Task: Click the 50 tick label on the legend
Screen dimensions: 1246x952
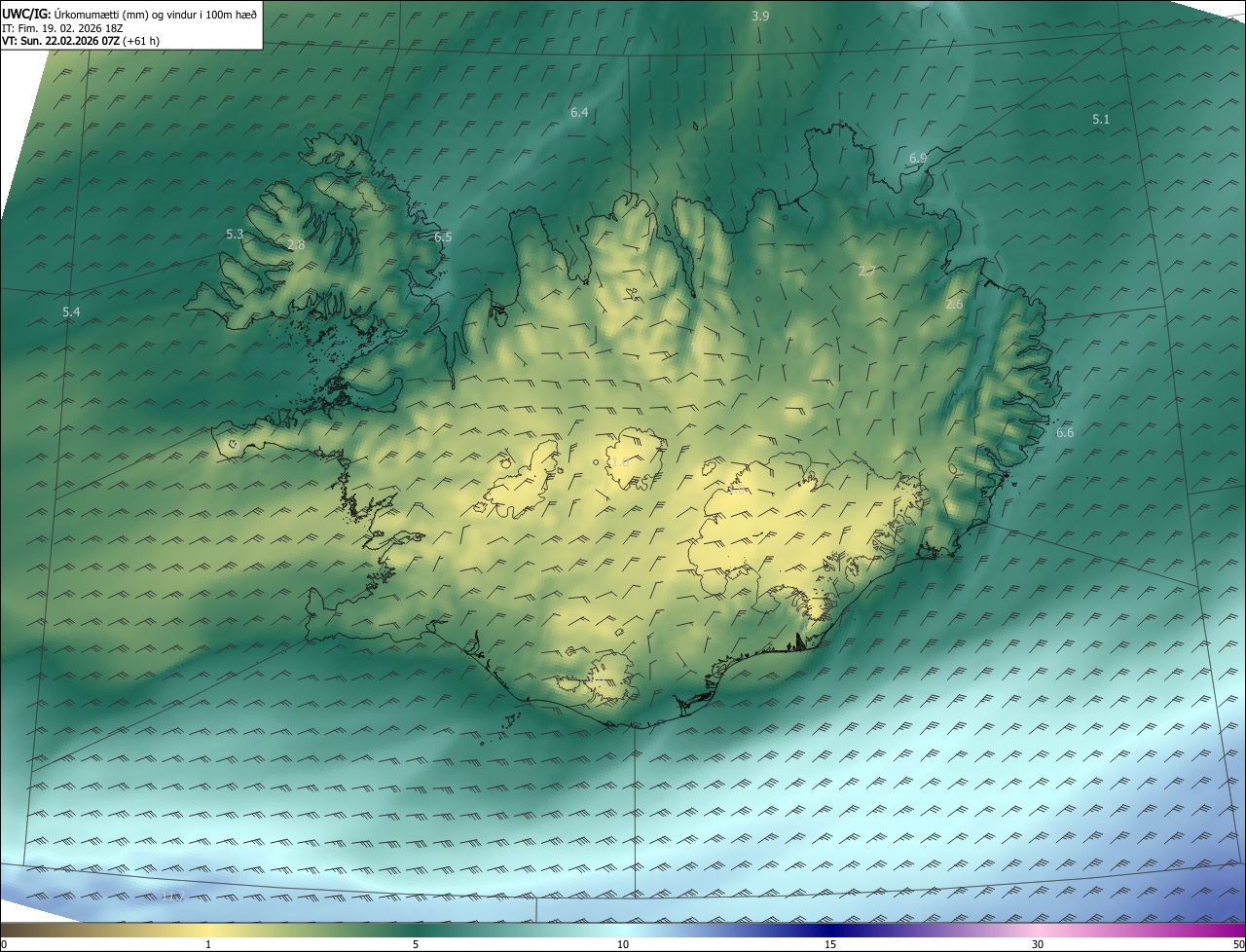Action: 1238,944
